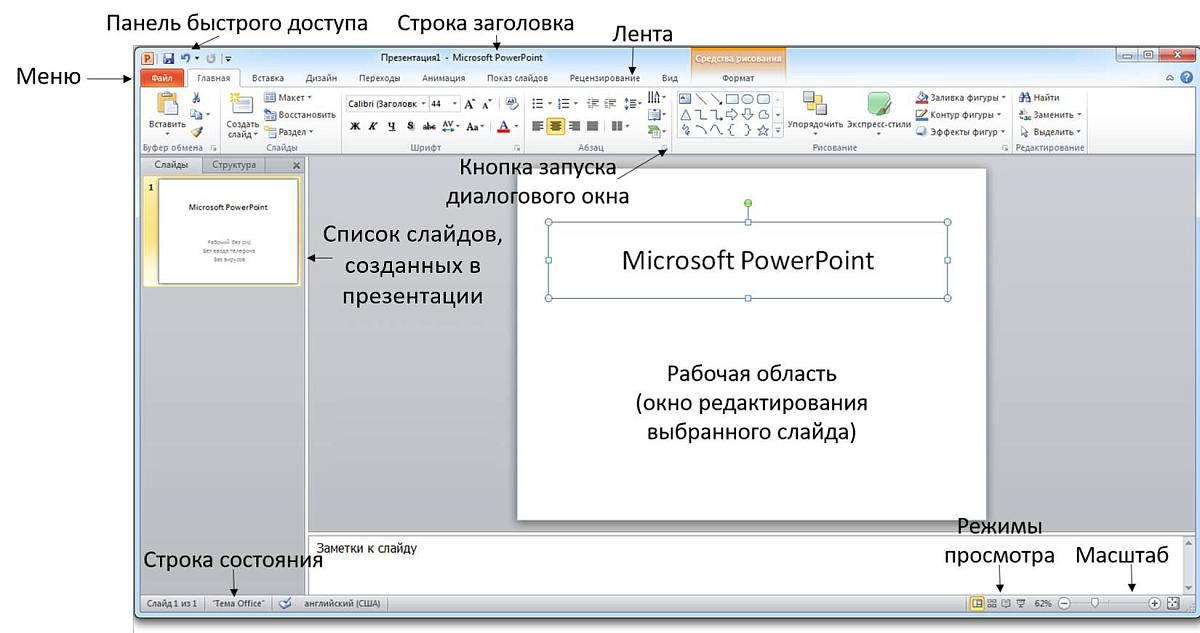Open the font name Calibri dropdown

pos(423,103)
